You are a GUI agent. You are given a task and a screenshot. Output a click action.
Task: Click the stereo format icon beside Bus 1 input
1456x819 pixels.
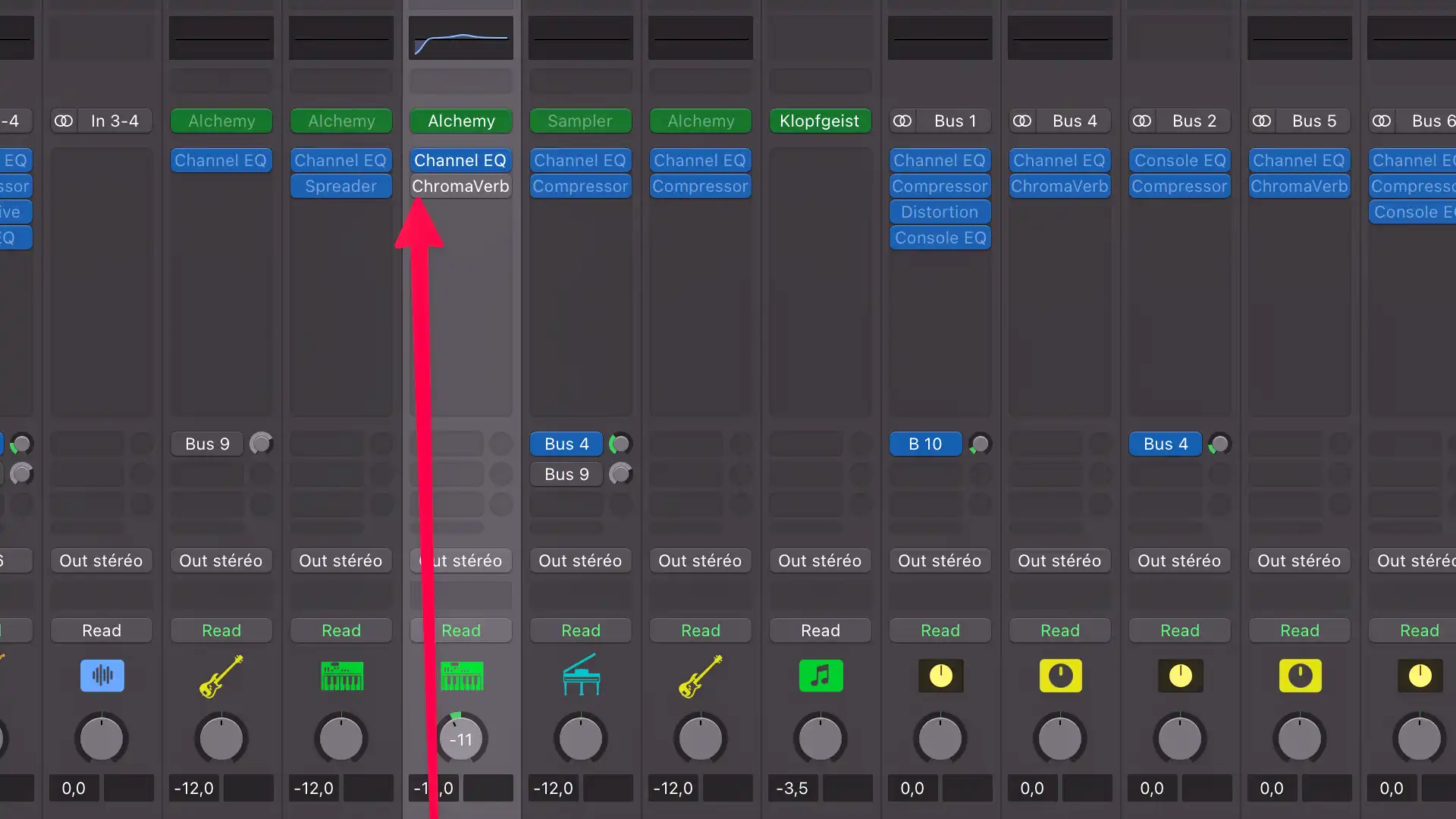click(x=902, y=121)
